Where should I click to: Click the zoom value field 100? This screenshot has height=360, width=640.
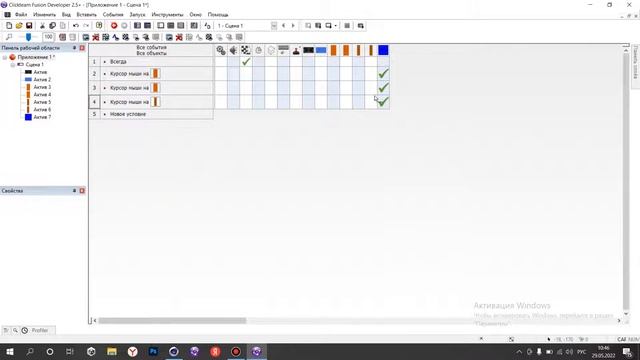pyautogui.click(x=49, y=37)
